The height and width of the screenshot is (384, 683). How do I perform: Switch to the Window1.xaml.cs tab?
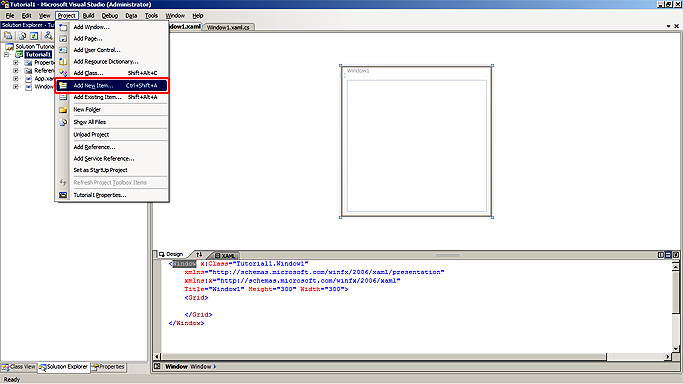pyautogui.click(x=228, y=27)
